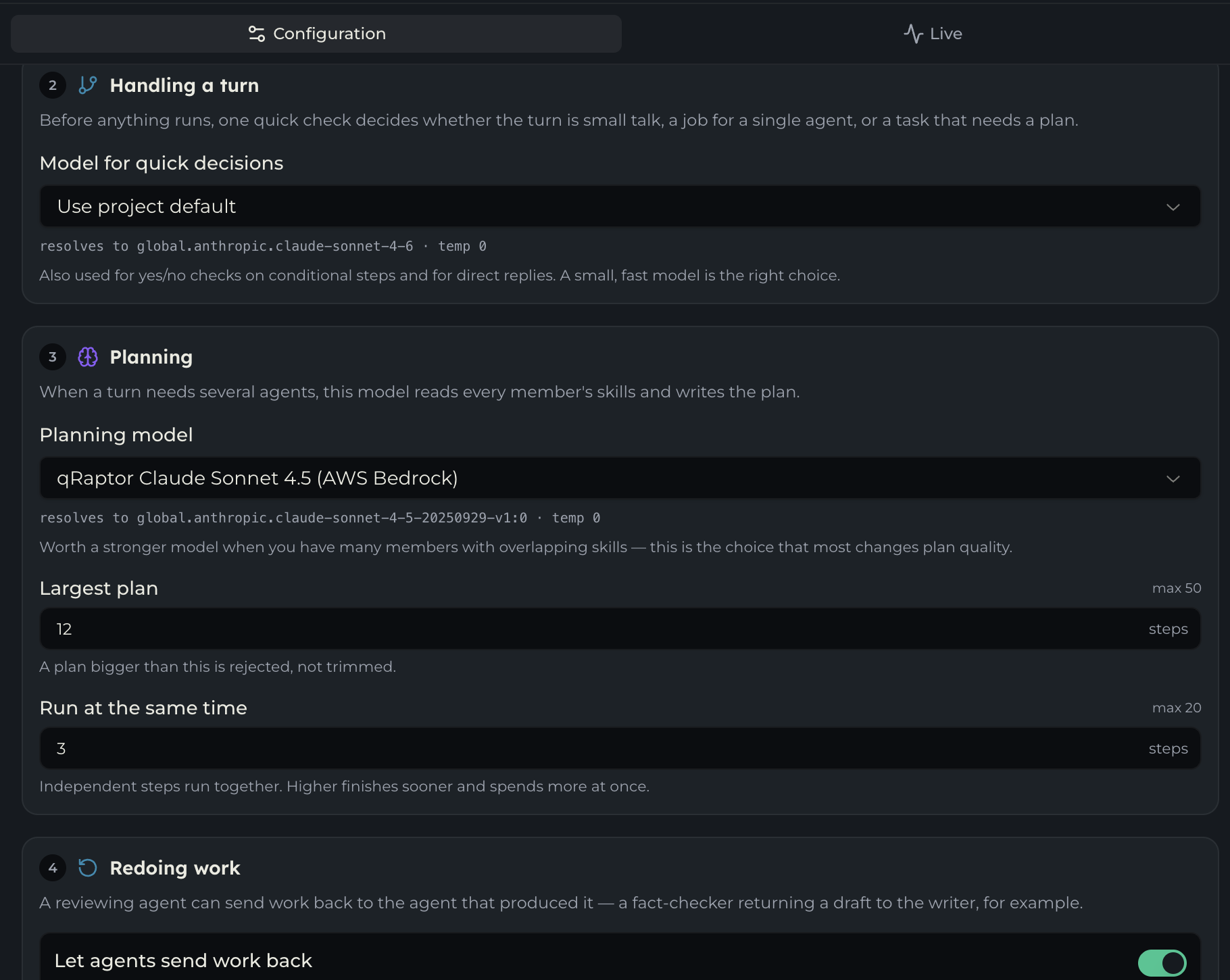Click the branch icon beside Handling a turn

[x=88, y=85]
